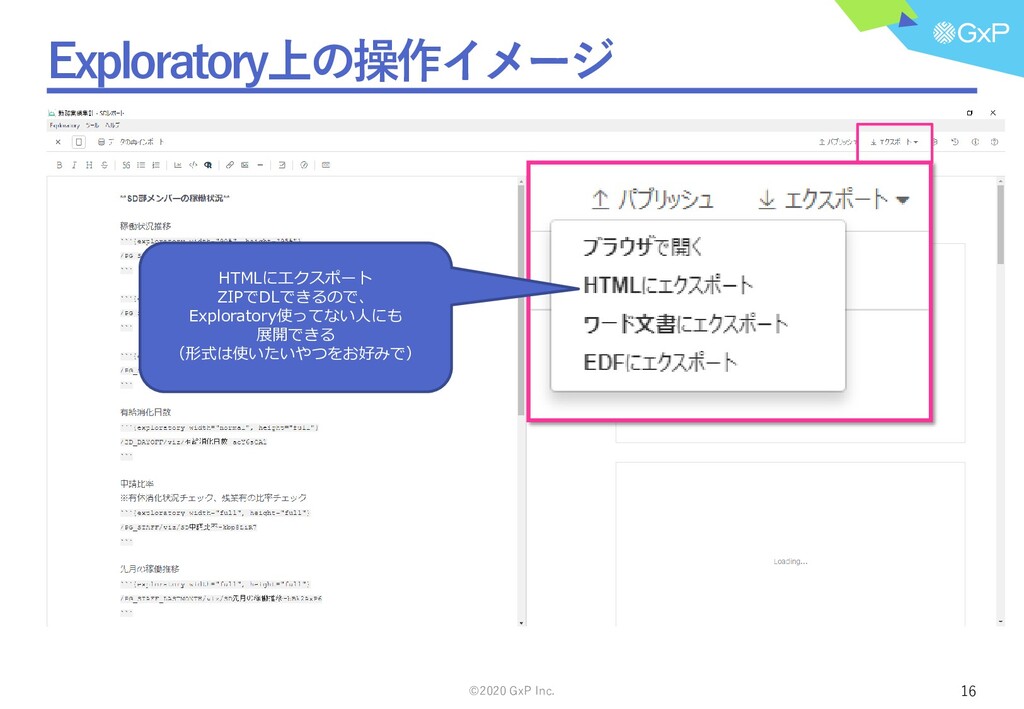Insert a code block icon
Screen dimensions: 1024x709
(193, 165)
